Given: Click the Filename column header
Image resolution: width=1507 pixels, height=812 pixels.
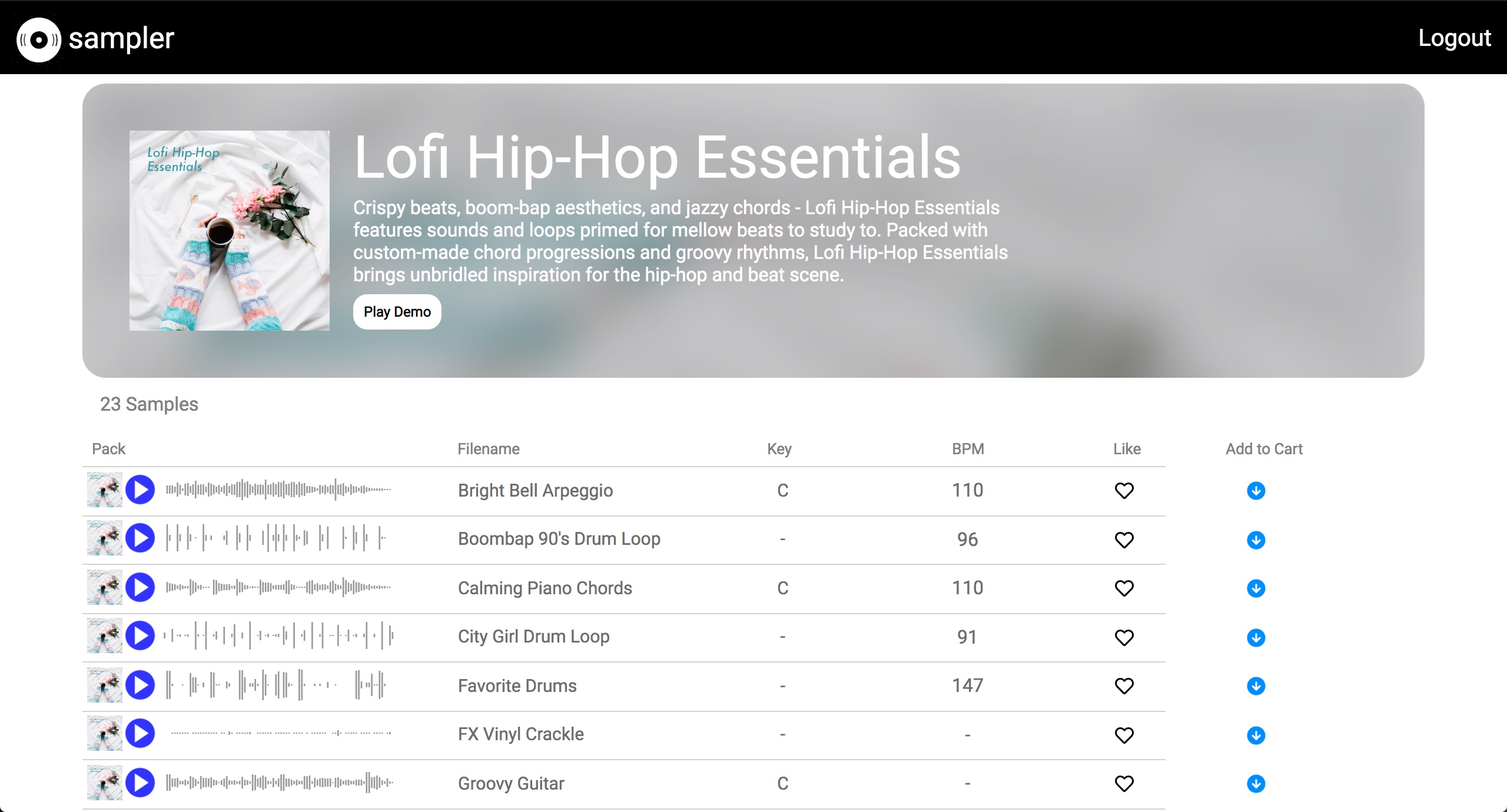Looking at the screenshot, I should click(489, 449).
